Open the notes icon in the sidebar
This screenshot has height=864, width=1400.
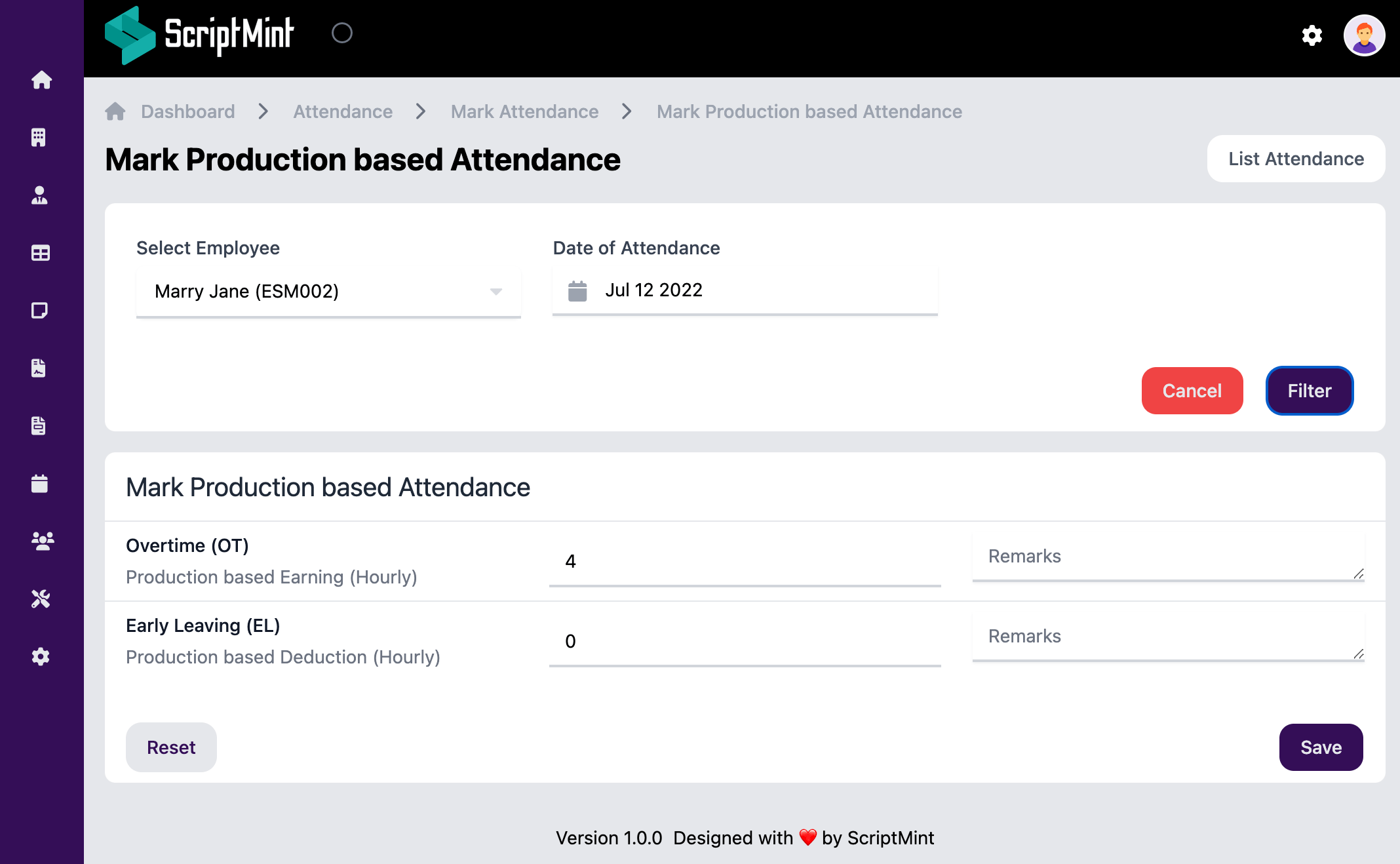[41, 311]
